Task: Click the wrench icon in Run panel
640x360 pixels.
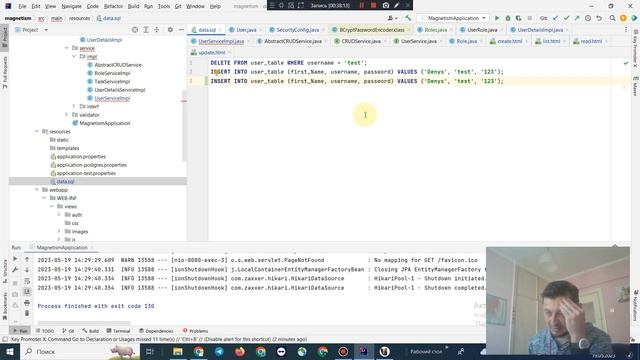Action: (15, 270)
